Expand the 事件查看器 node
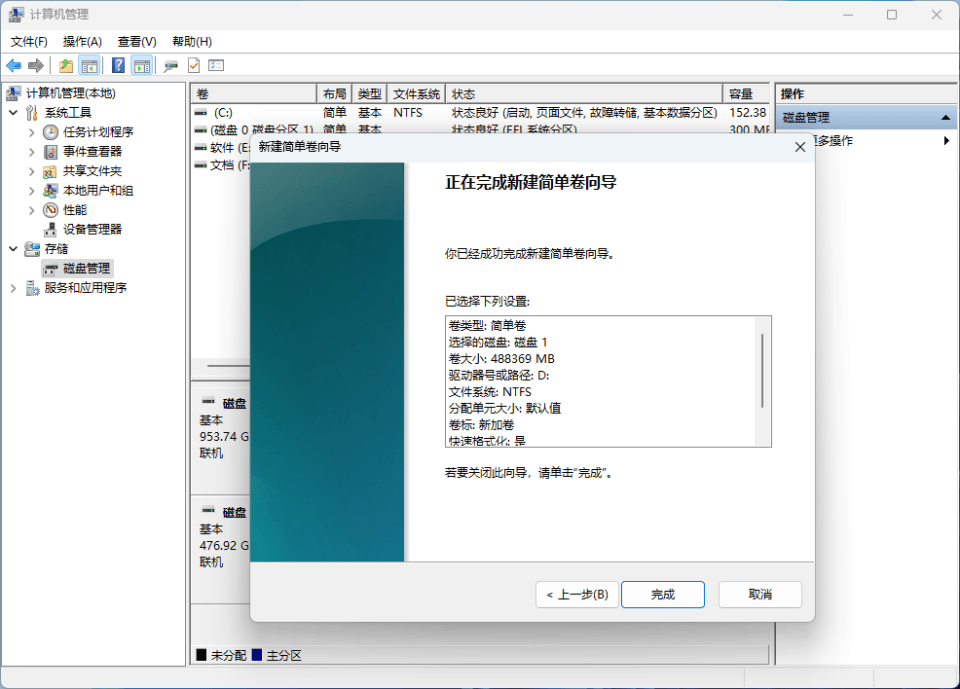The height and width of the screenshot is (689, 960). click(x=32, y=152)
